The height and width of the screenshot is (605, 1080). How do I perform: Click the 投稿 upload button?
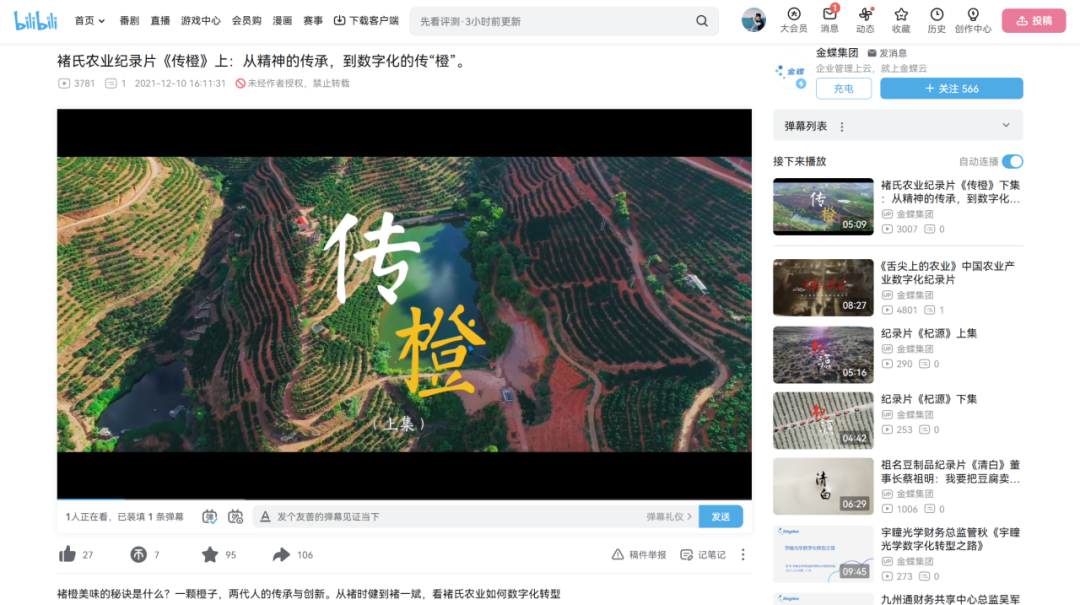pyautogui.click(x=1034, y=21)
